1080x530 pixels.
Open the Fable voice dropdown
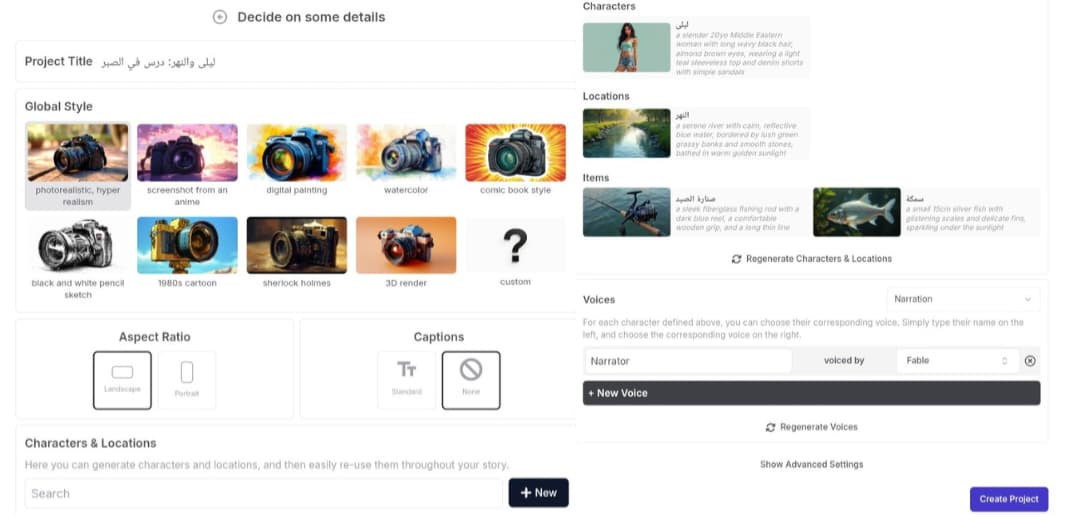click(957, 361)
